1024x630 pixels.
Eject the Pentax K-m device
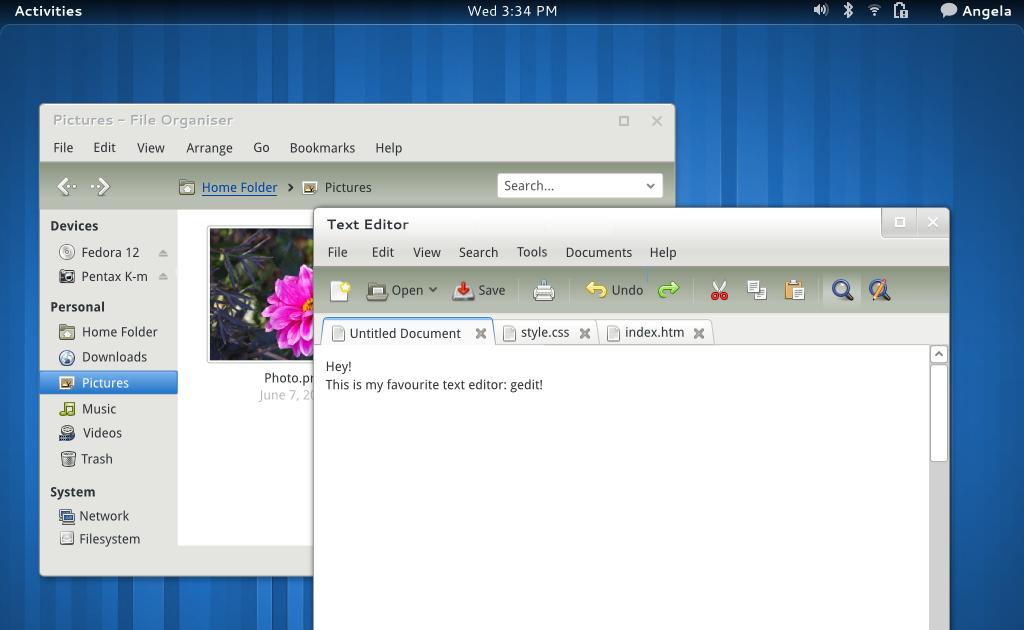click(163, 277)
